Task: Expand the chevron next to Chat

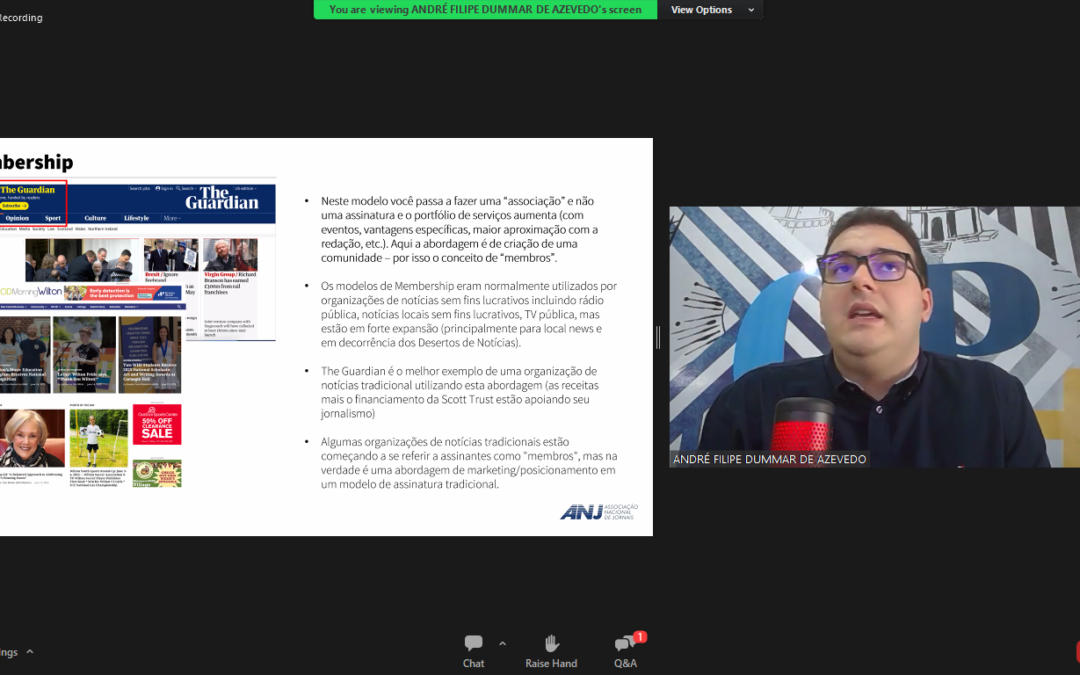Action: (x=502, y=643)
